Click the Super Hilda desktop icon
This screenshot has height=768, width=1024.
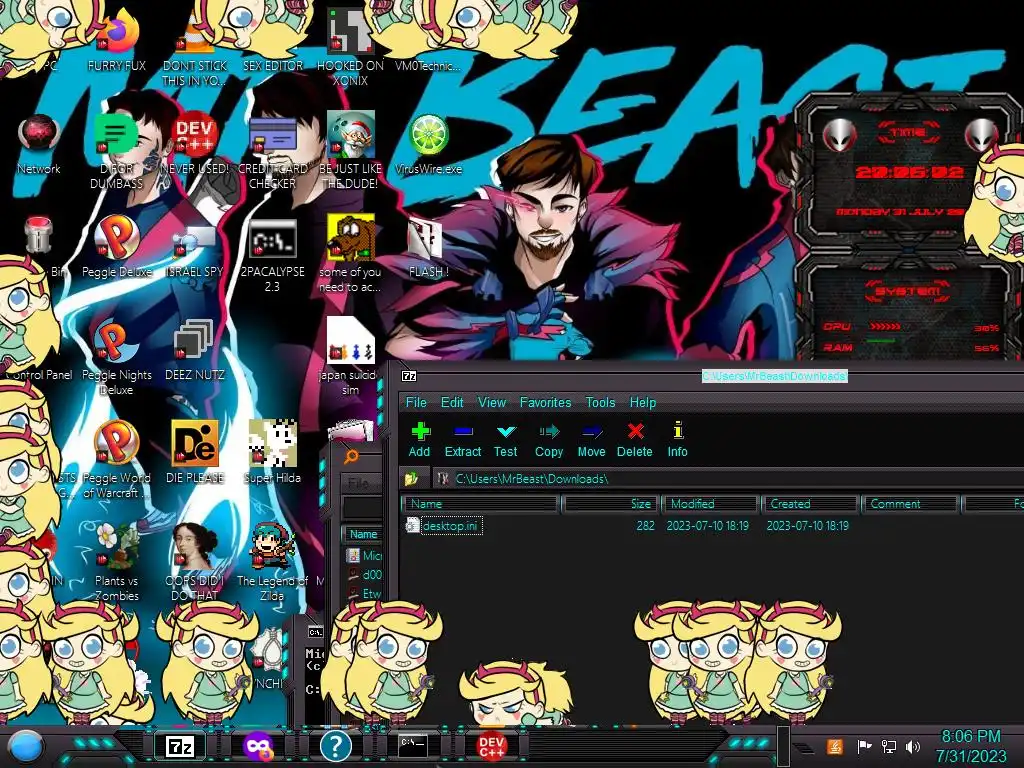pos(272,452)
